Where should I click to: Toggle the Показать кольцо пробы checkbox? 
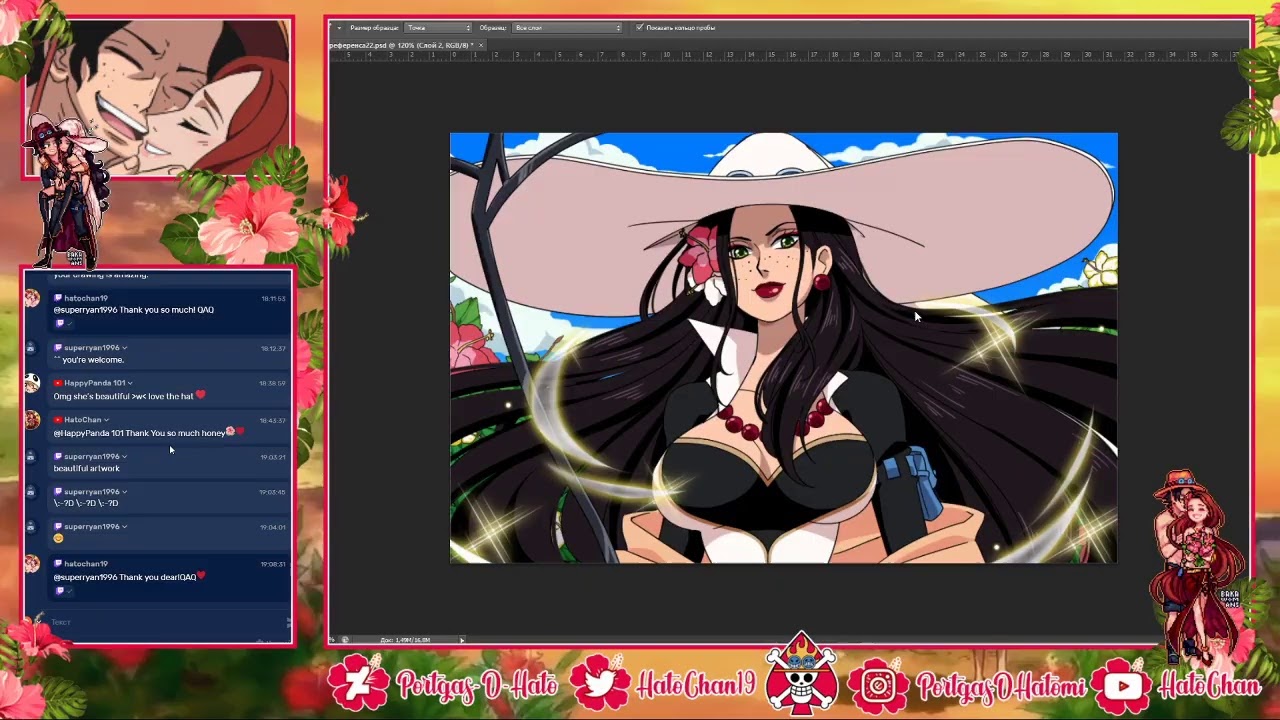click(x=640, y=27)
